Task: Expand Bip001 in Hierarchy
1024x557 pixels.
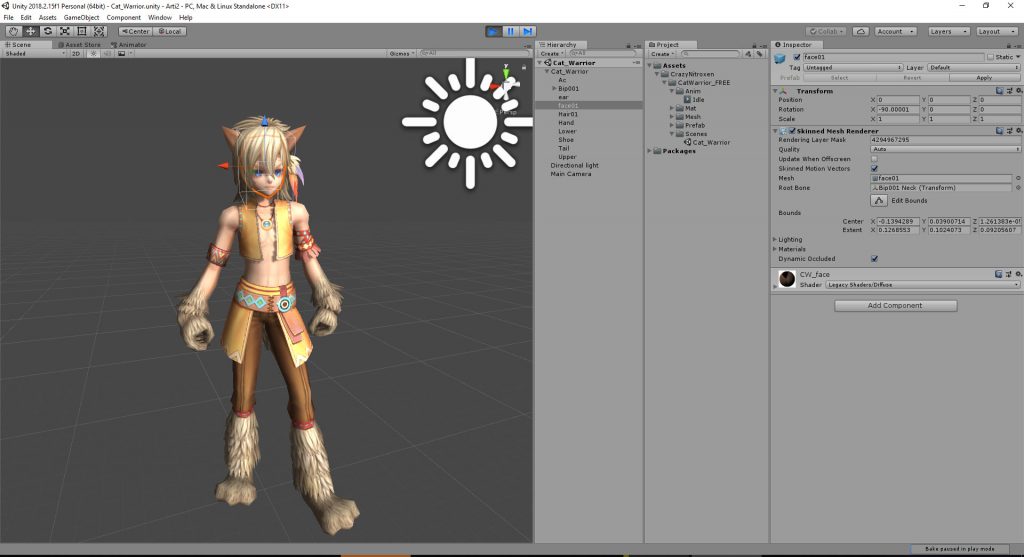Action: coord(554,88)
